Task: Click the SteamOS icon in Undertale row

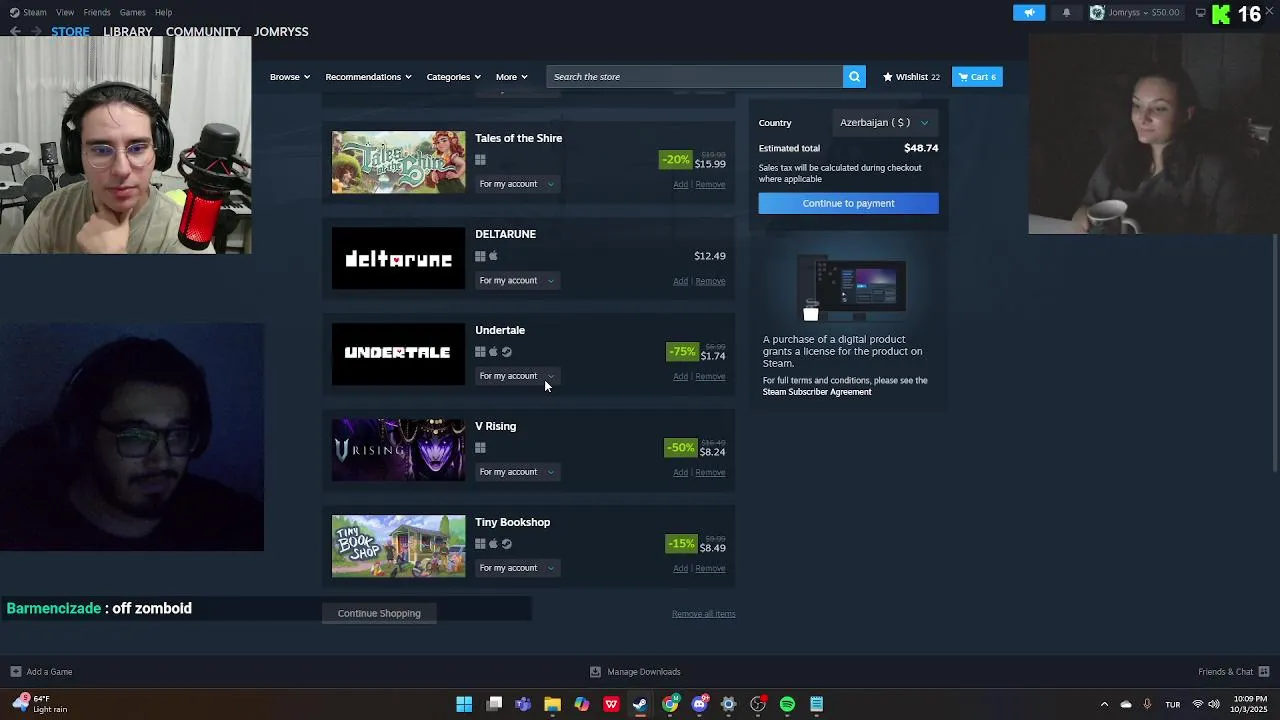Action: tap(506, 352)
